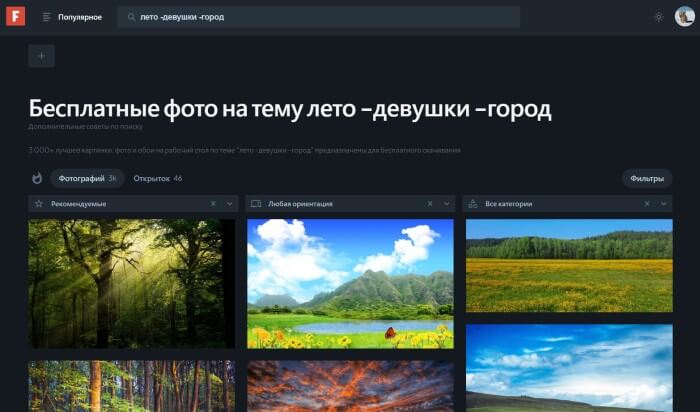Expand the Рекомендуемые chevron arrow

click(229, 204)
